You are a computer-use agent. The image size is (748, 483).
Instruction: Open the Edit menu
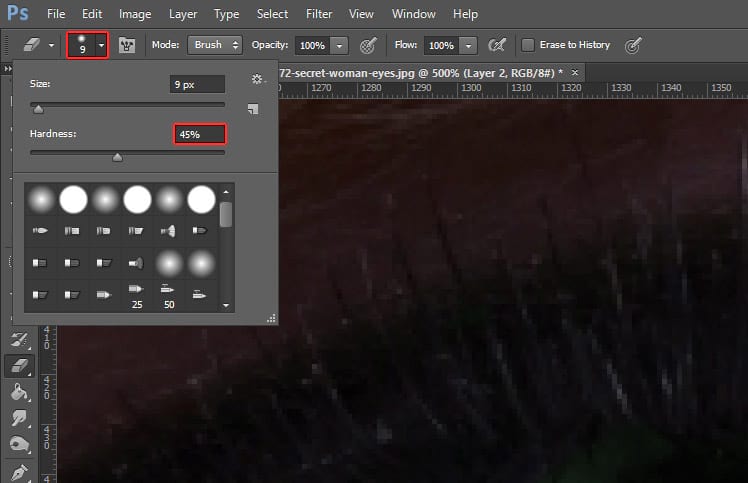coord(92,14)
